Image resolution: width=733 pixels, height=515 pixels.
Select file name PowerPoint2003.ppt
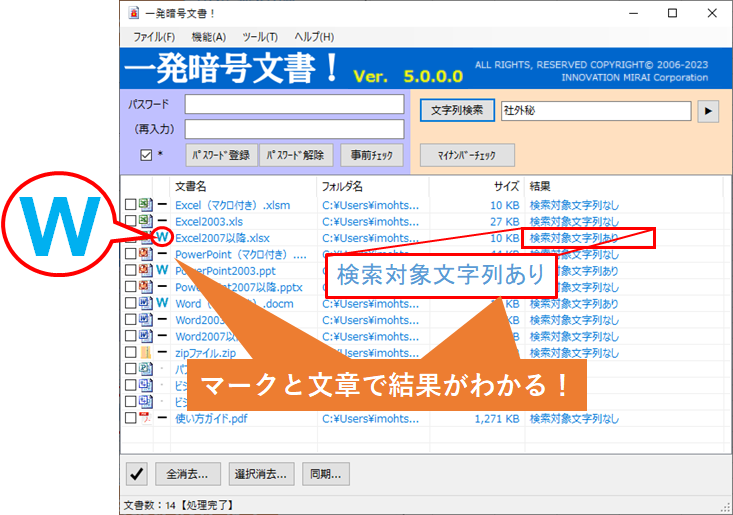[225, 271]
